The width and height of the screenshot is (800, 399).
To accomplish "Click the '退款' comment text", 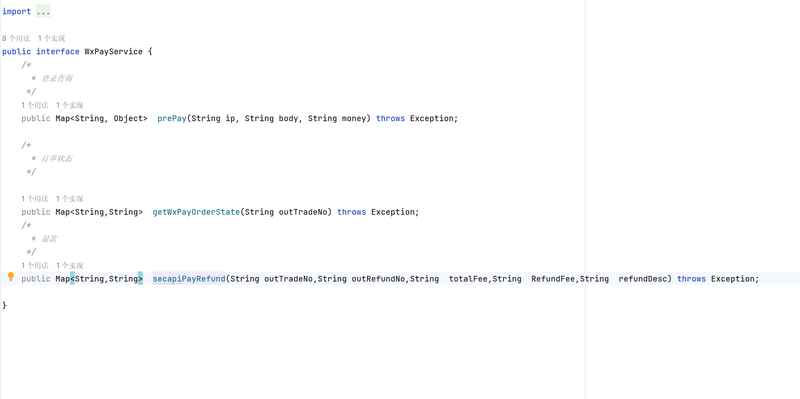I will pyautogui.click(x=49, y=239).
